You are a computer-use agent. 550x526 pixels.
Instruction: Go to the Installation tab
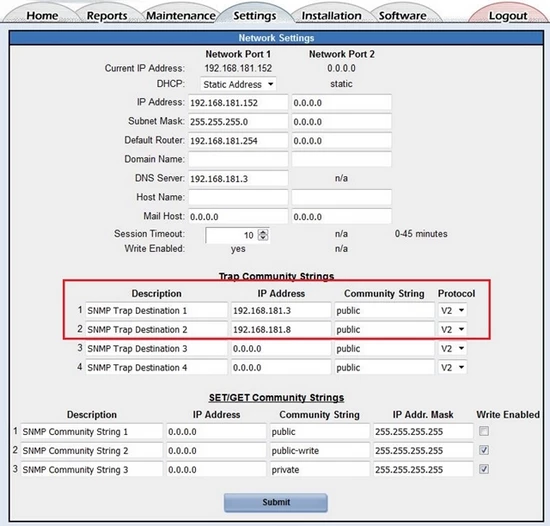pos(331,16)
